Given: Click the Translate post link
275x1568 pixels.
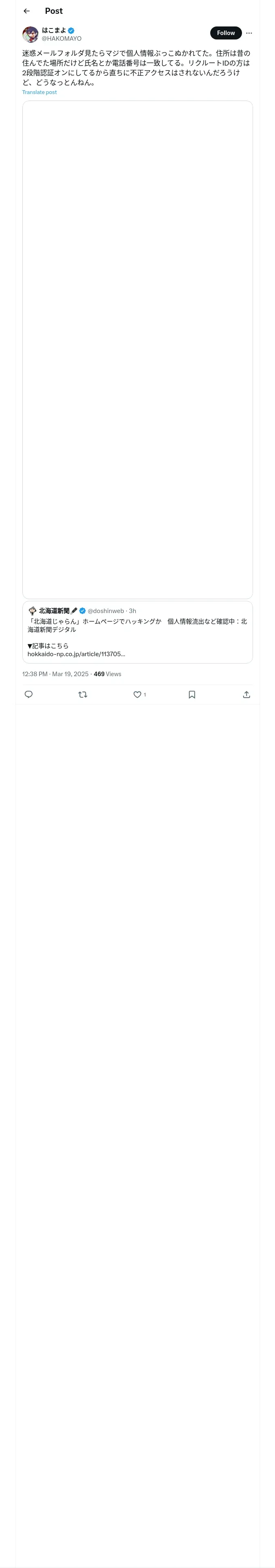Looking at the screenshot, I should [40, 92].
